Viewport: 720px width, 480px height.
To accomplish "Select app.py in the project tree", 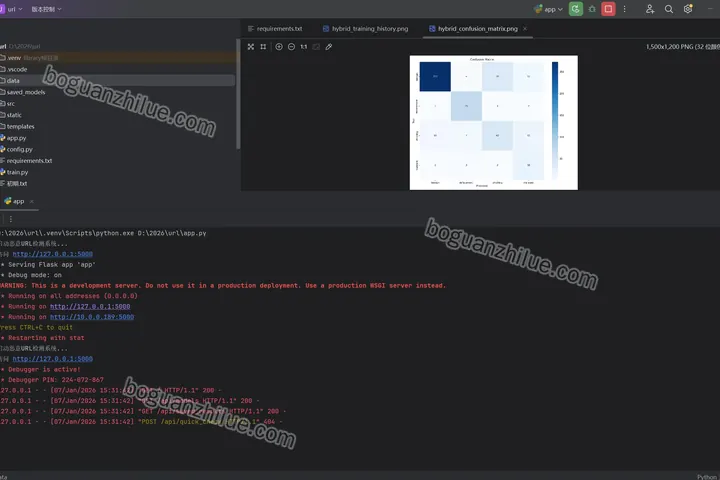I will coord(118,138).
